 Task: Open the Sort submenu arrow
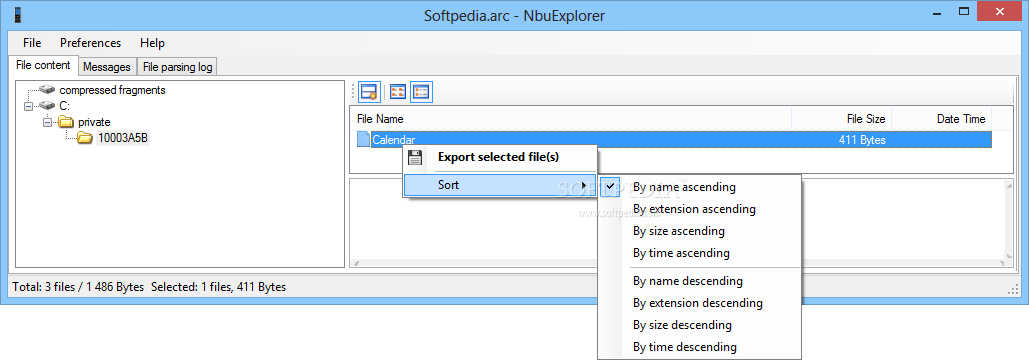584,185
